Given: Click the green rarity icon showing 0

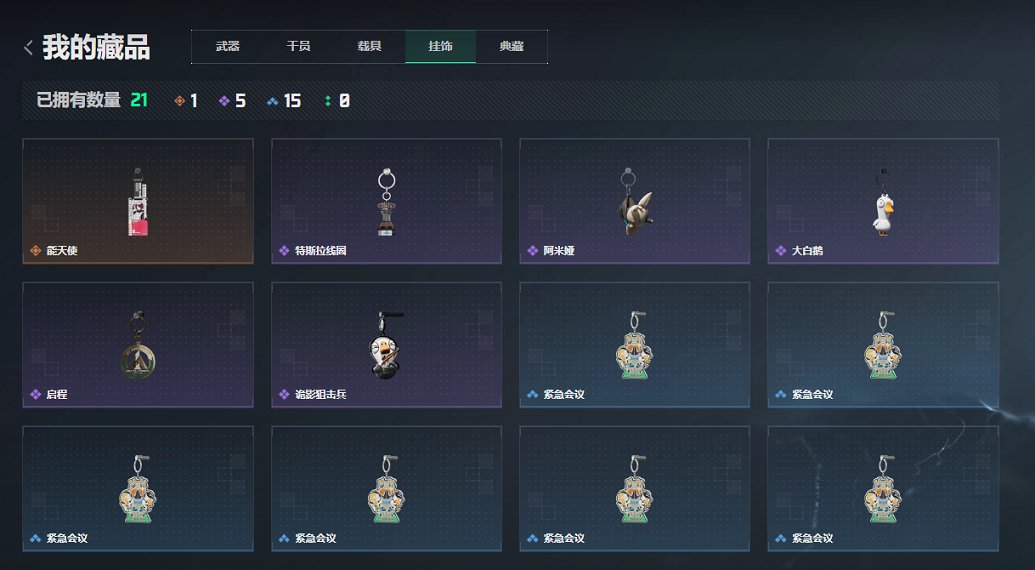Looking at the screenshot, I should (x=327, y=101).
